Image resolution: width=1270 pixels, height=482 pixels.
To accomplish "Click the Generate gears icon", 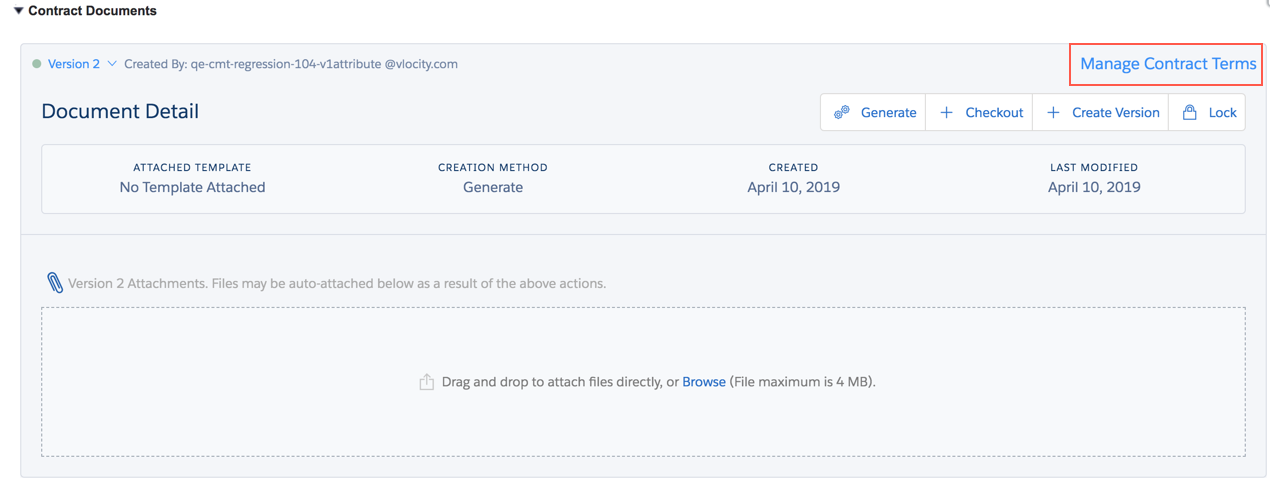I will pyautogui.click(x=842, y=112).
